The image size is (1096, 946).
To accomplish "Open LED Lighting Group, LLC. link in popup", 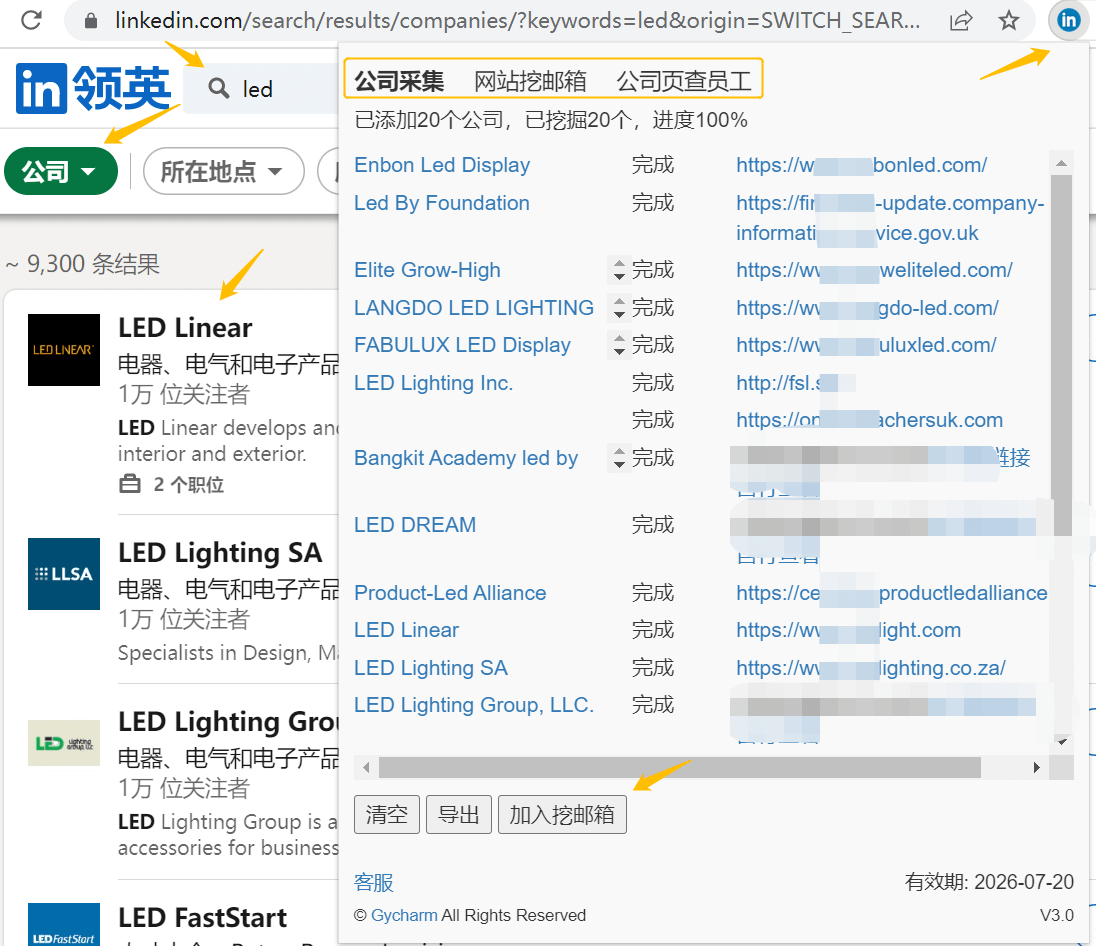I will [474, 705].
